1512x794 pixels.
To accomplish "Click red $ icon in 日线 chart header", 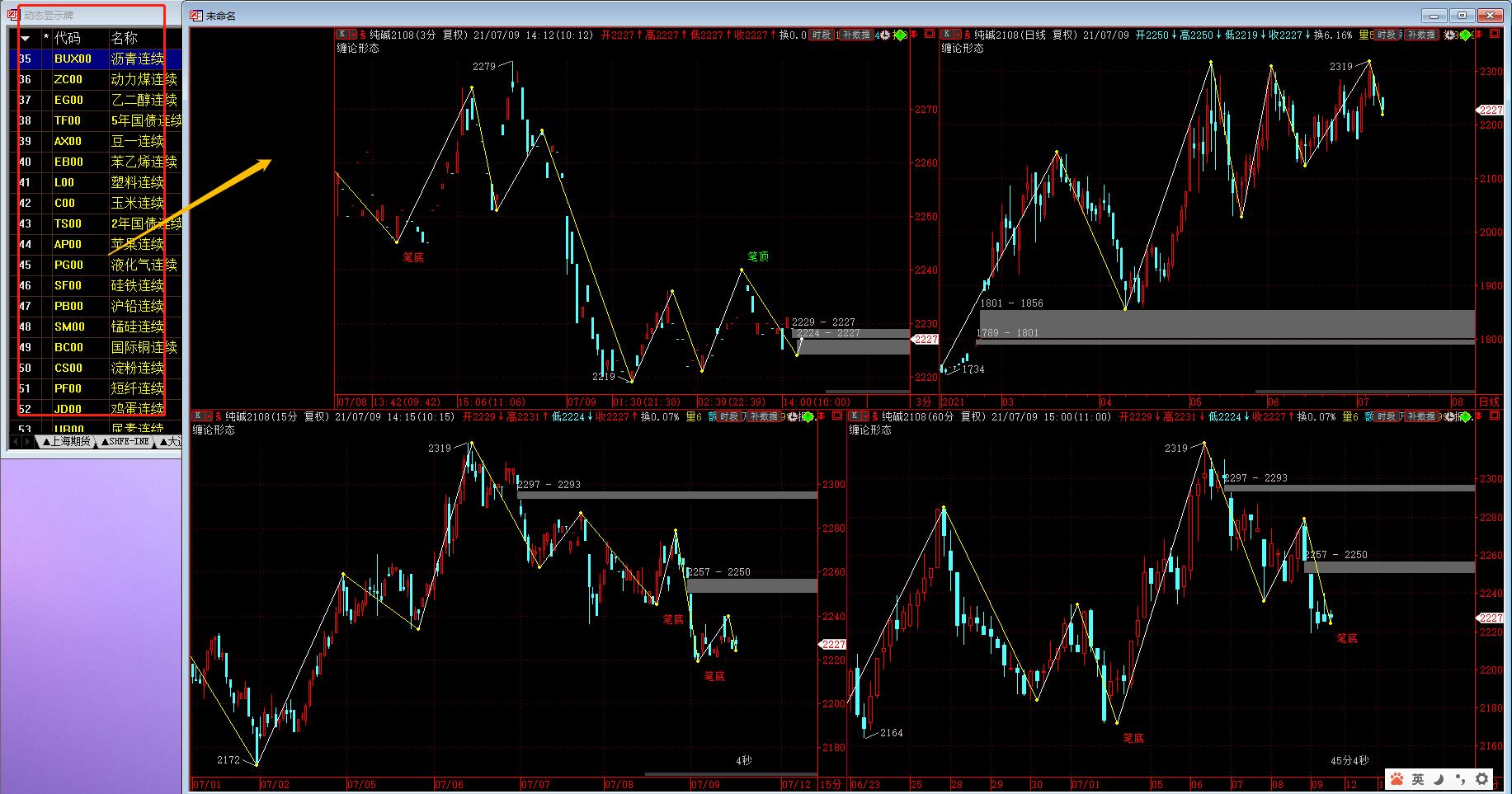I will (x=968, y=35).
